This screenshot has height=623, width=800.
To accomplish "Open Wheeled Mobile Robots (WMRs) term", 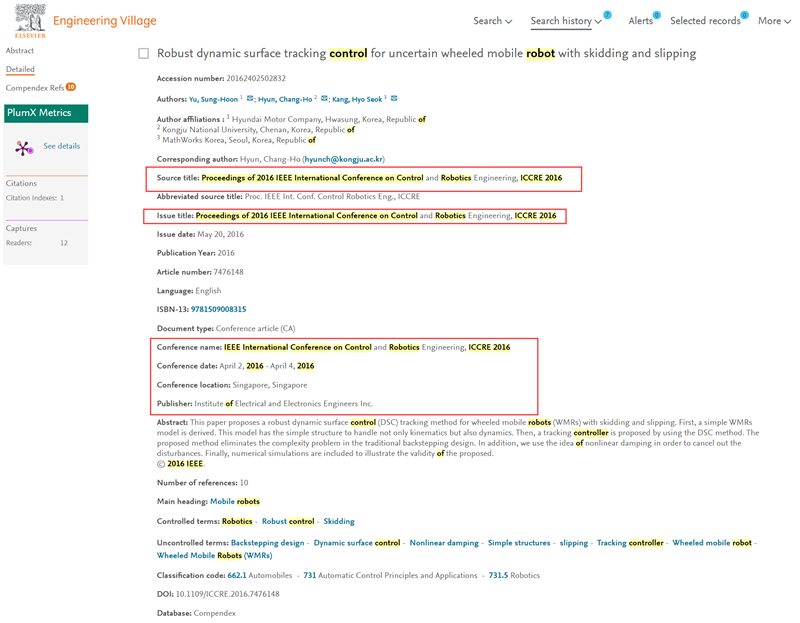I will [x=214, y=556].
